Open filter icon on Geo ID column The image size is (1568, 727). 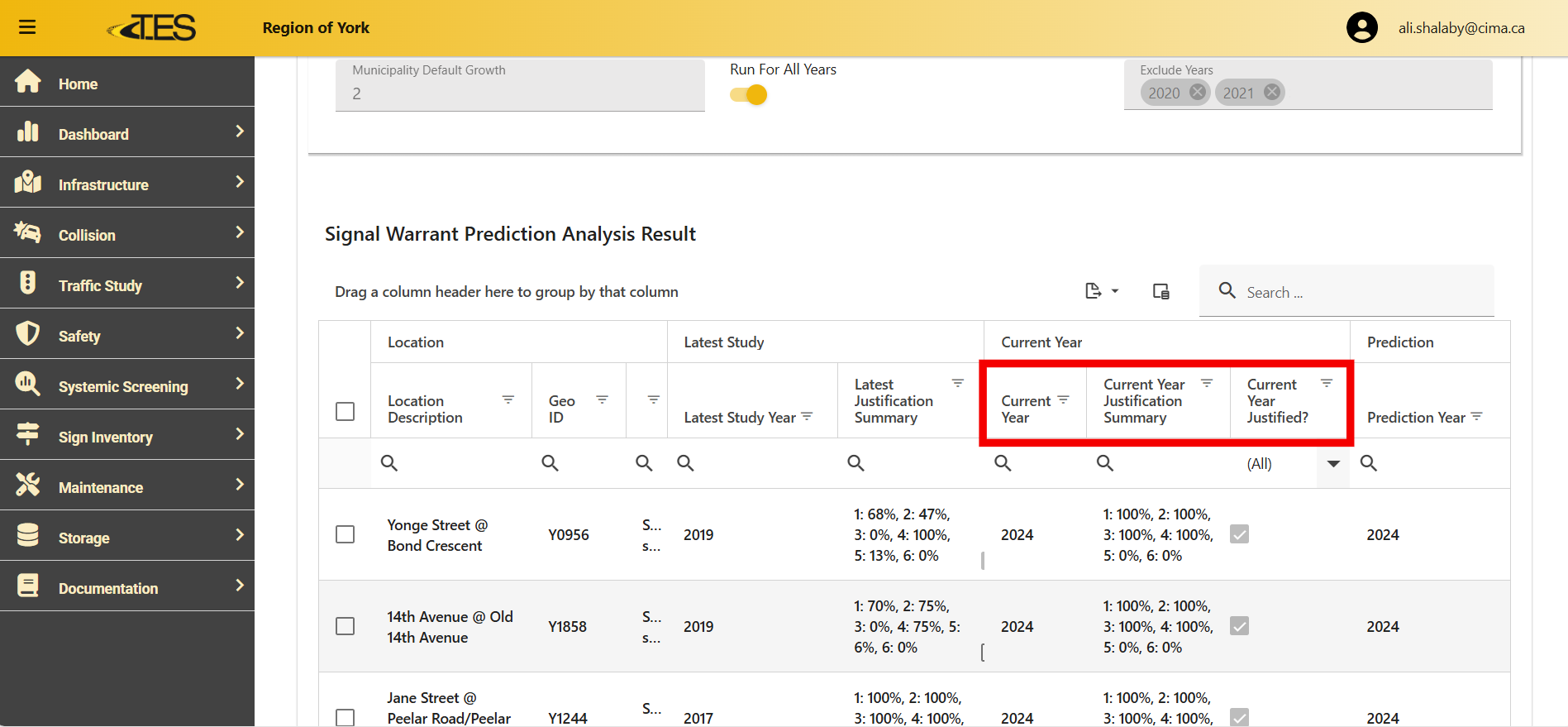(603, 400)
